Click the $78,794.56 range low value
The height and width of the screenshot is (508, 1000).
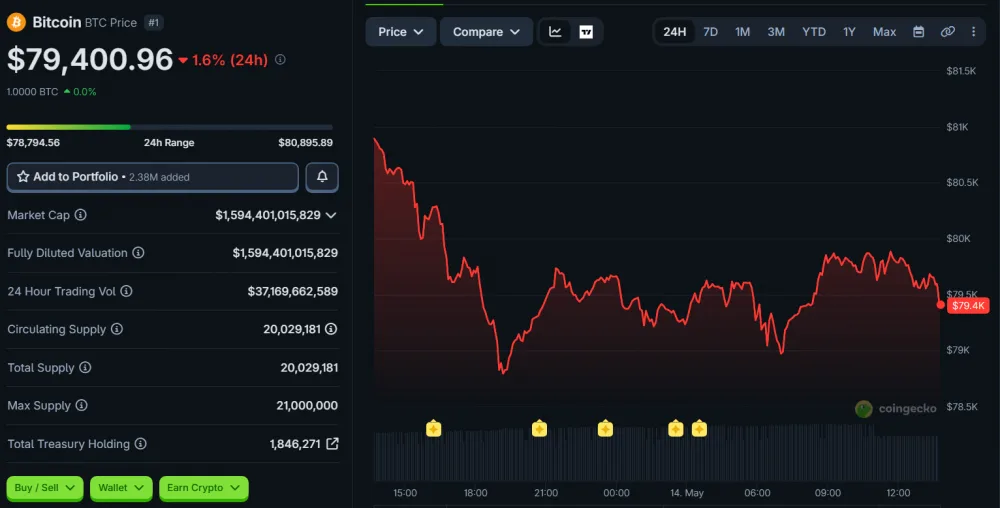tap(33, 142)
